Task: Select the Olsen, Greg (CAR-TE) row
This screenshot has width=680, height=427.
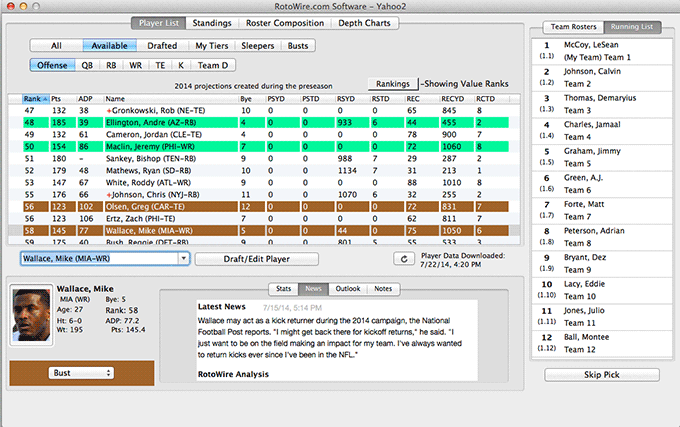Action: coord(265,207)
